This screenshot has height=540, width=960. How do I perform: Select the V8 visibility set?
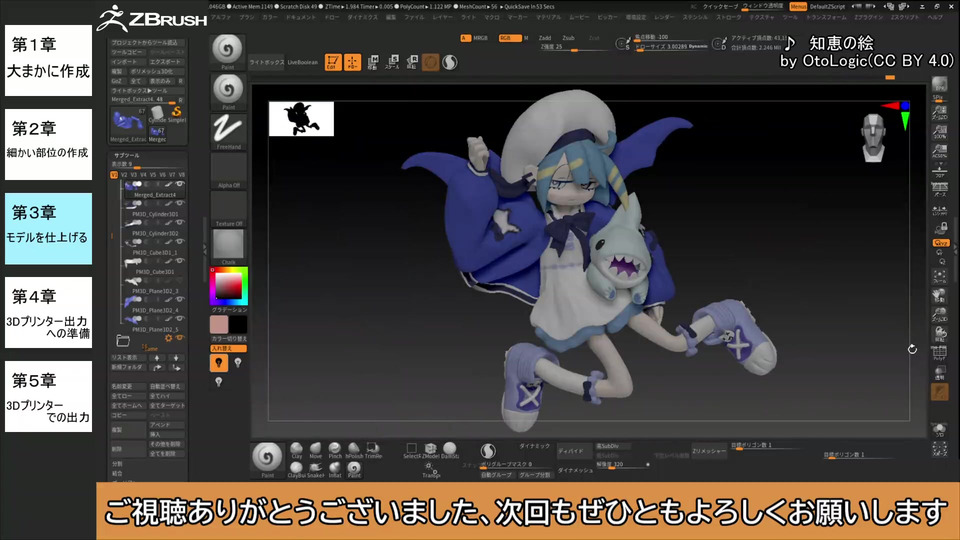[x=181, y=175]
